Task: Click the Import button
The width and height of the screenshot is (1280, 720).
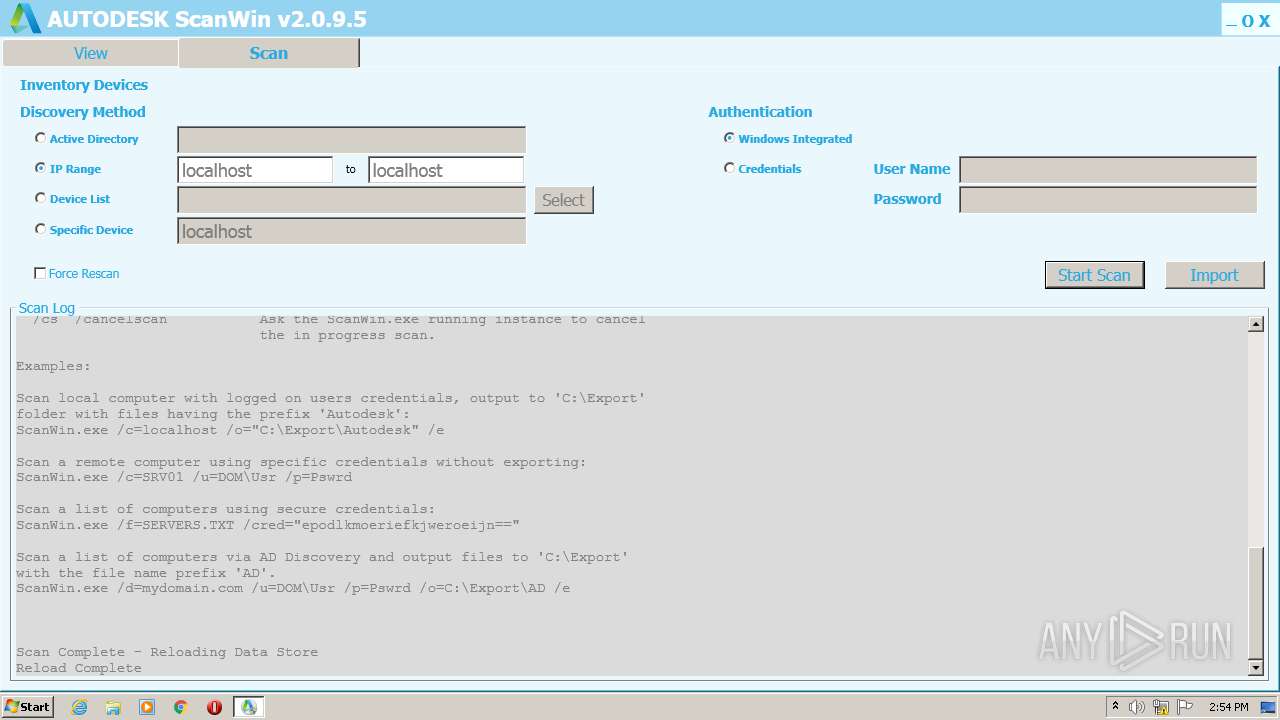Action: pyautogui.click(x=1214, y=275)
